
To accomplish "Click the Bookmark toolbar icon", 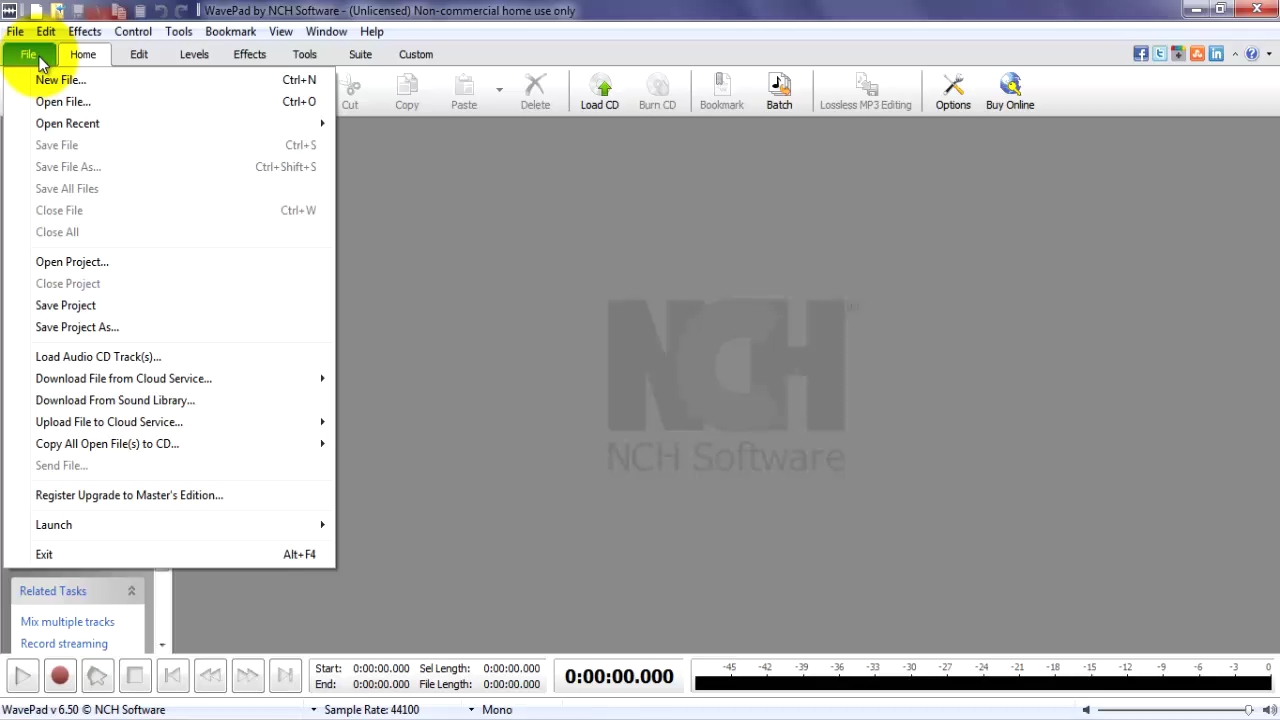I will [722, 91].
